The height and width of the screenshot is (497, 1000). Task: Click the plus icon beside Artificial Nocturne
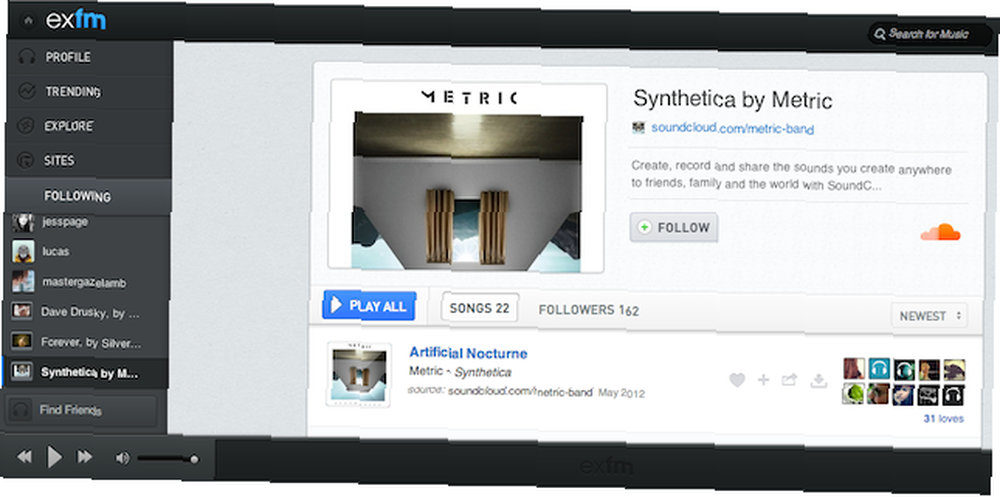click(x=763, y=380)
